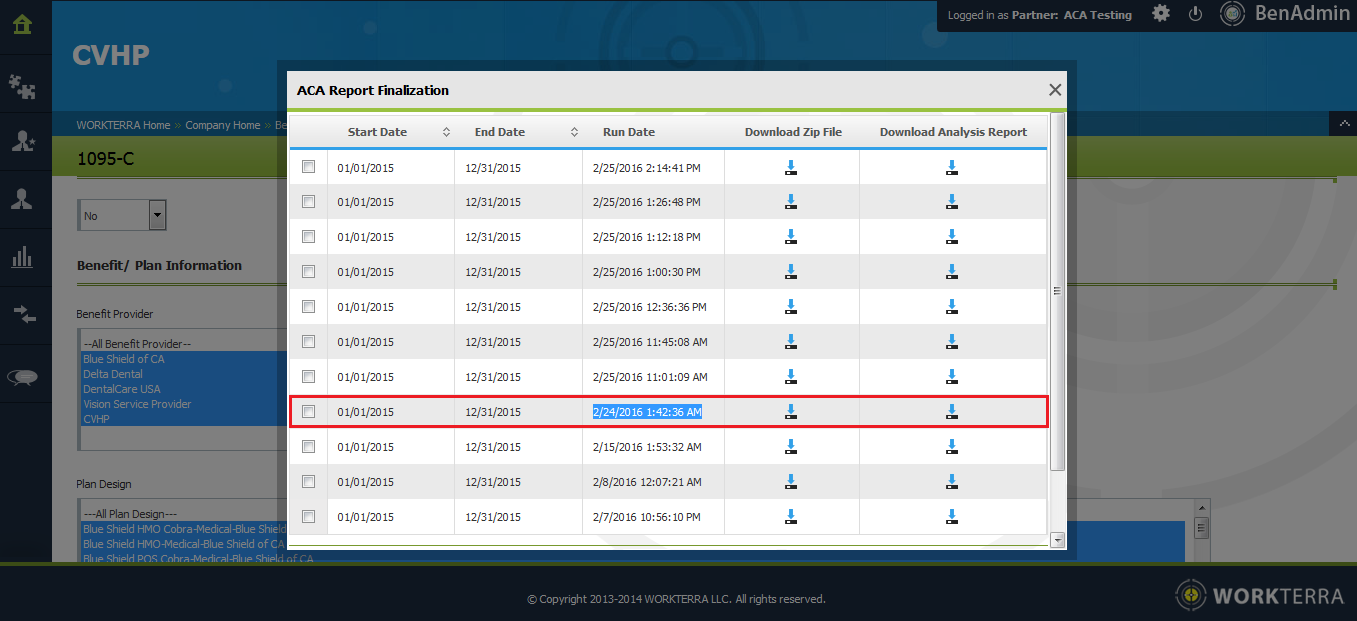Click the power logout icon

[1195, 14]
